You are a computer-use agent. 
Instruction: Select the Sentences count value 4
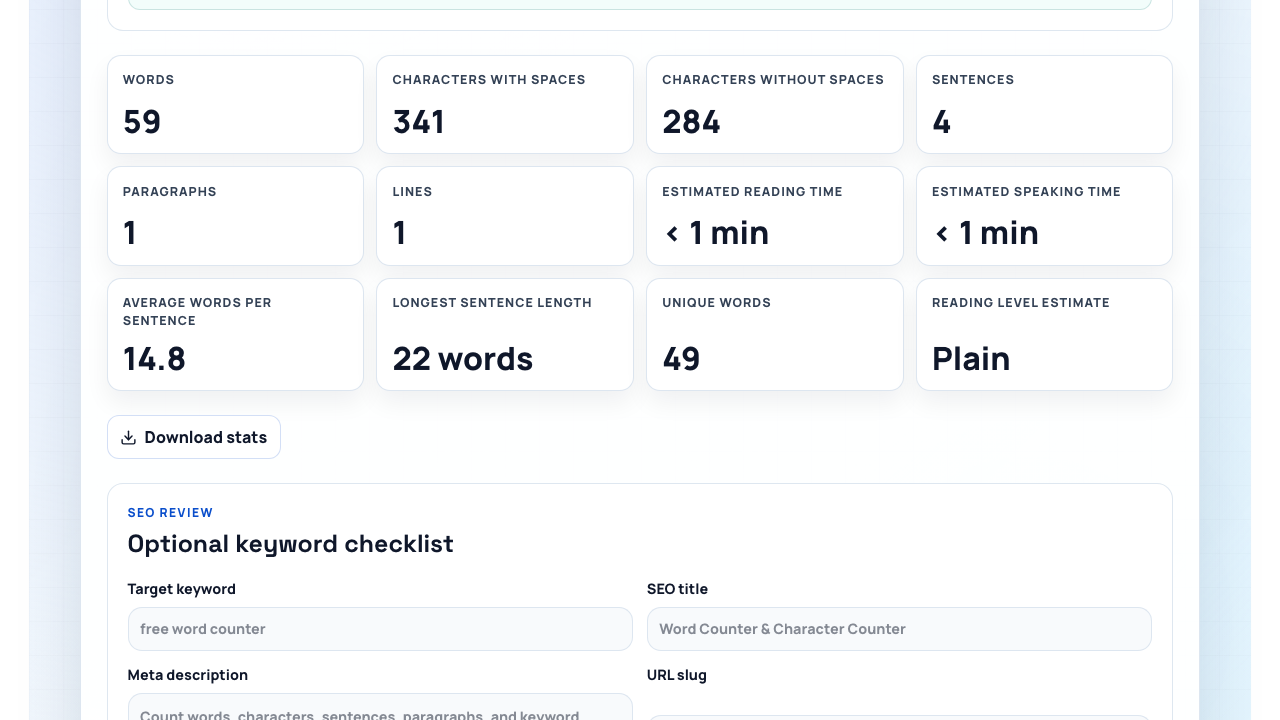click(x=941, y=122)
